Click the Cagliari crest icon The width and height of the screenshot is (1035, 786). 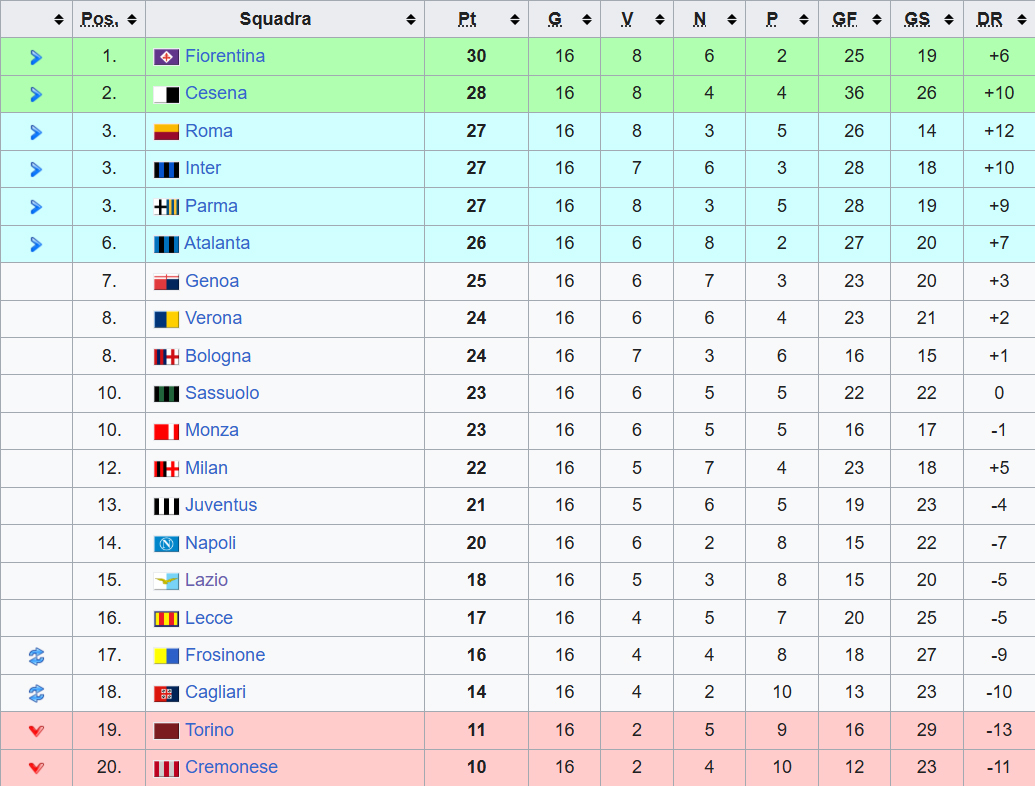point(166,693)
